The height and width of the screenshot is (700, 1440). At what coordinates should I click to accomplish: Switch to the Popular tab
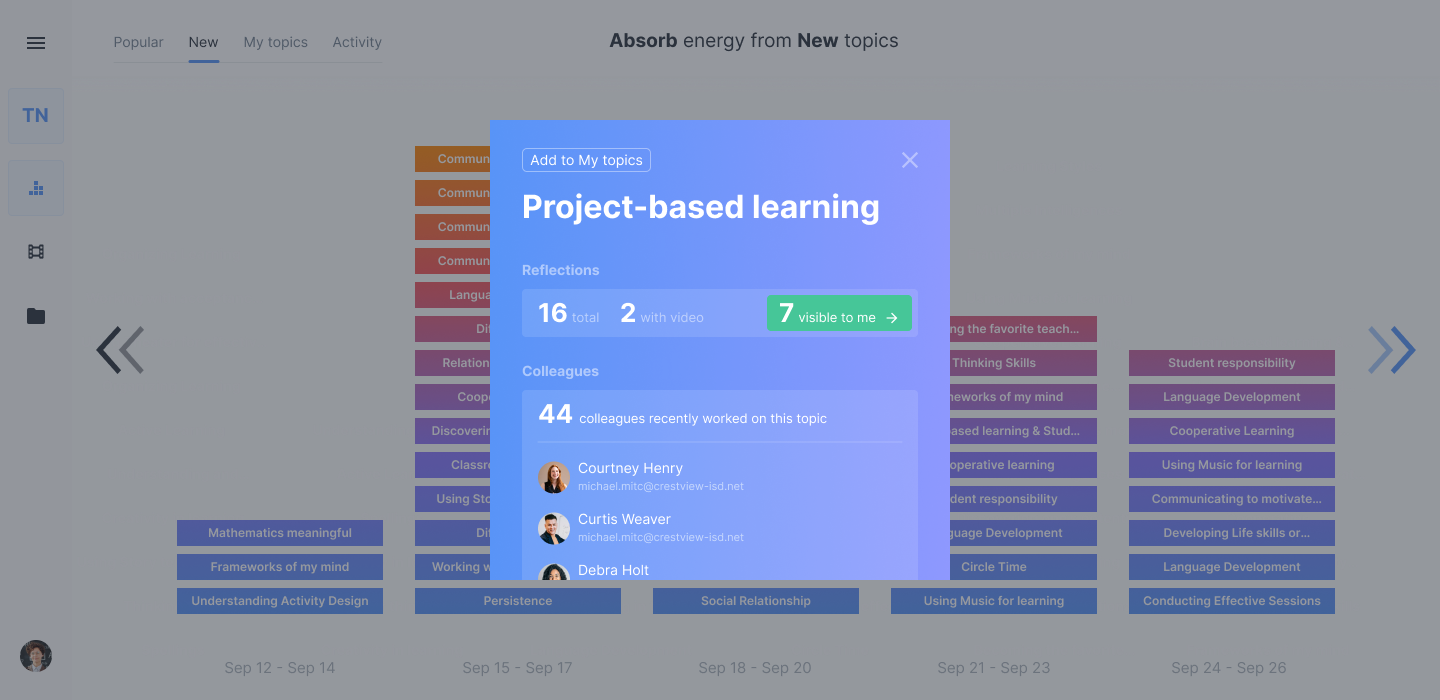click(x=138, y=42)
